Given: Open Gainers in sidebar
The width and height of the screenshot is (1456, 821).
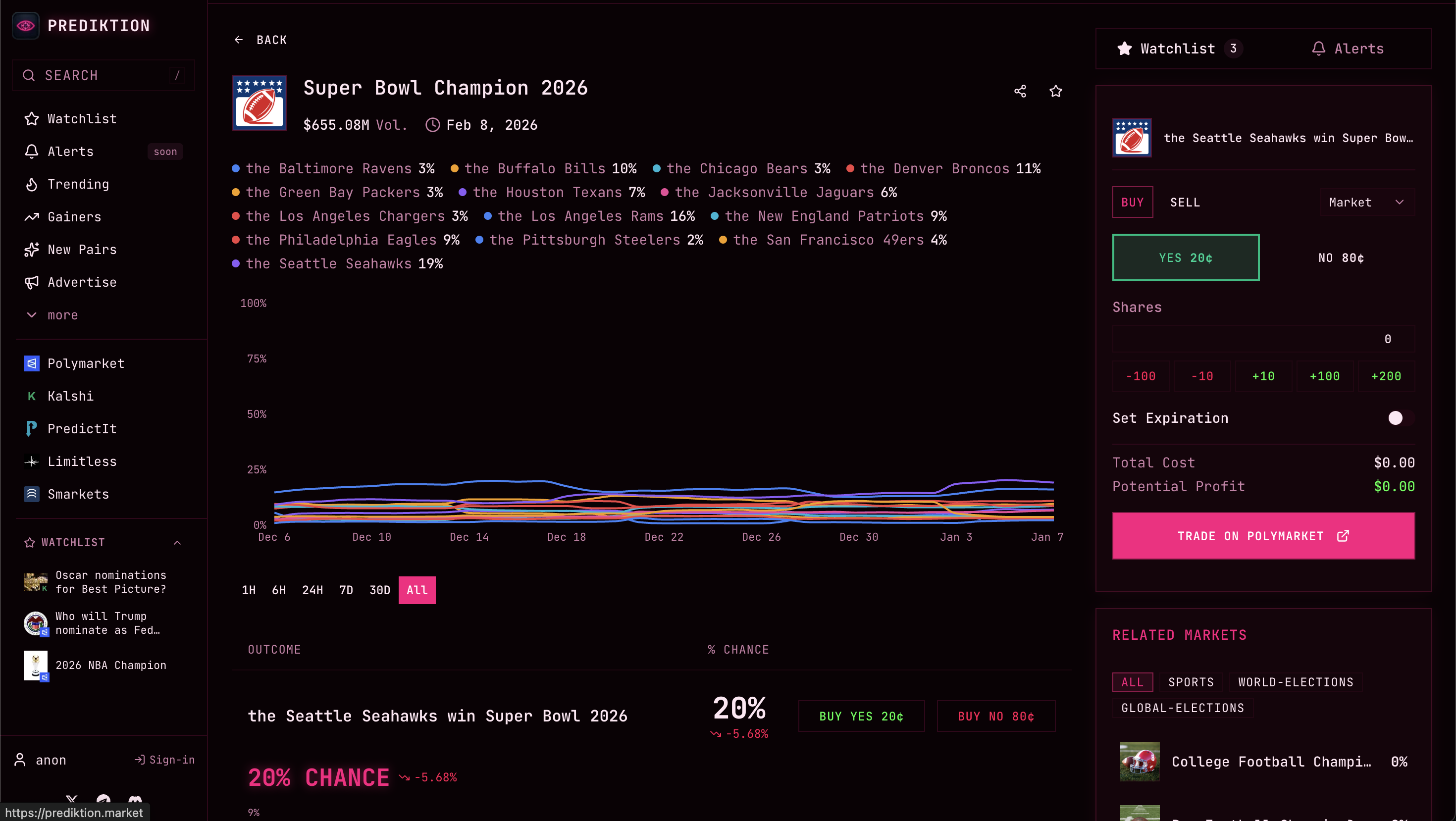Looking at the screenshot, I should pos(74,217).
